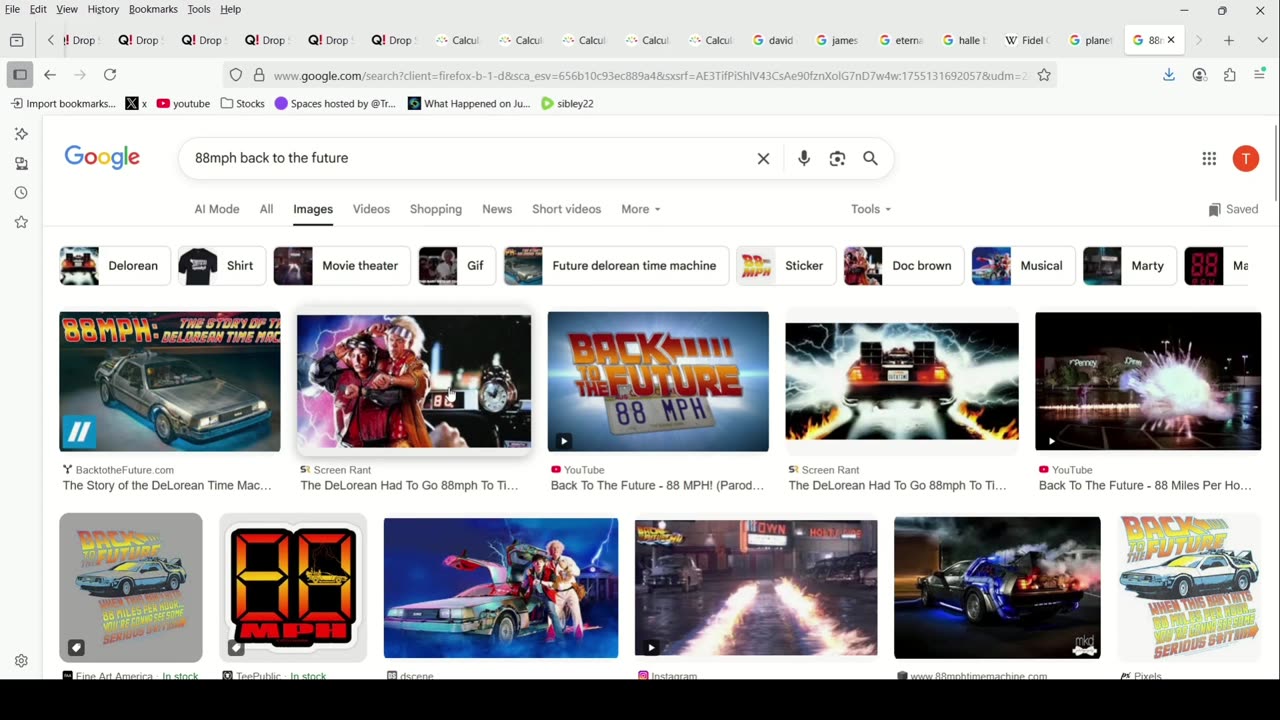Start a voice search with microphone

click(x=804, y=158)
